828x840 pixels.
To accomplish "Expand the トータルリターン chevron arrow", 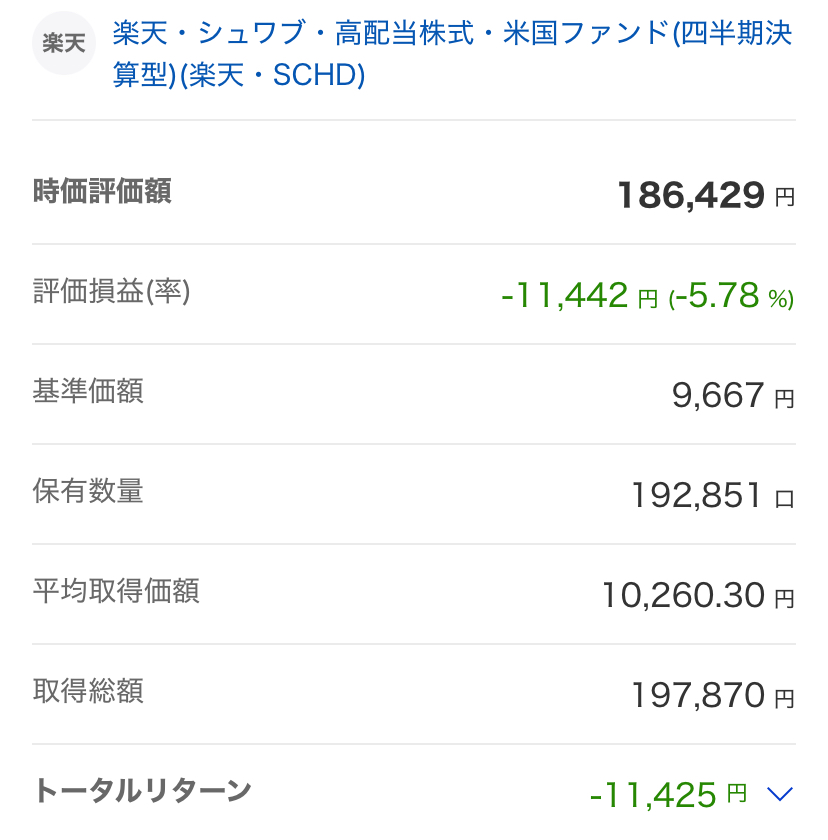I will [779, 794].
